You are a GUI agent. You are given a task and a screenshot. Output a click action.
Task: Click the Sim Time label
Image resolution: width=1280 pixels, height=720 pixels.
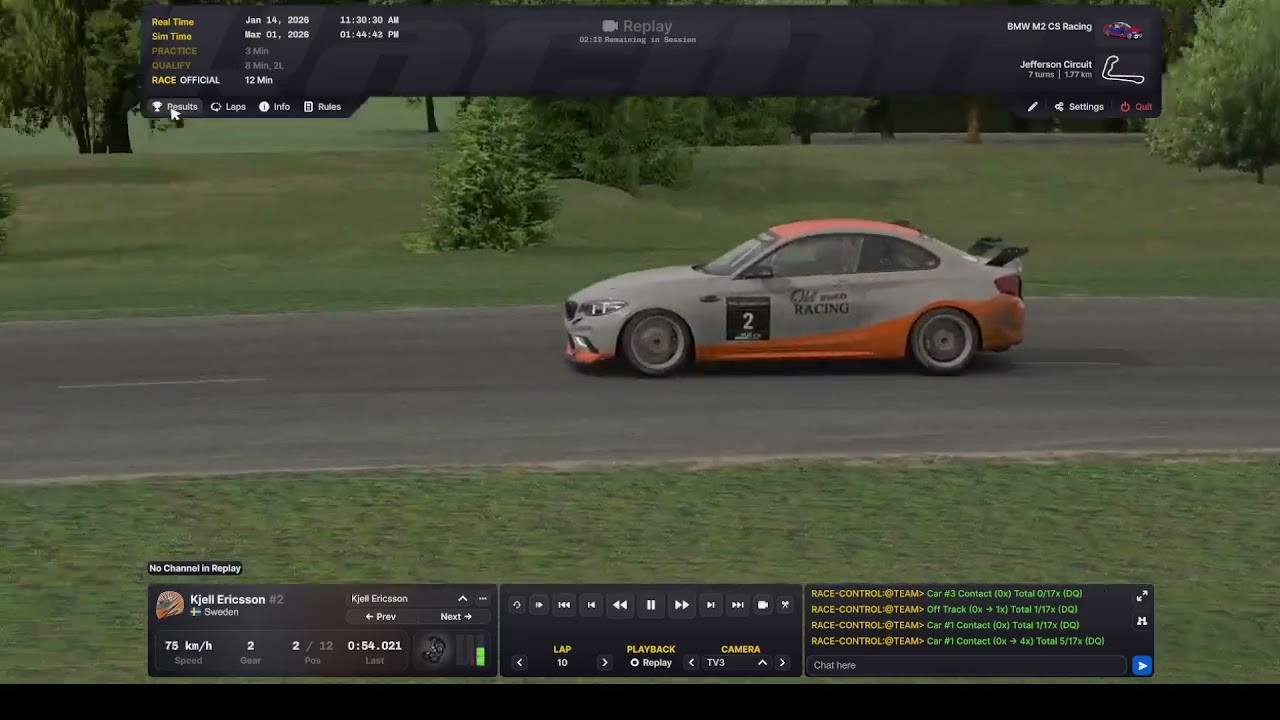coord(172,36)
